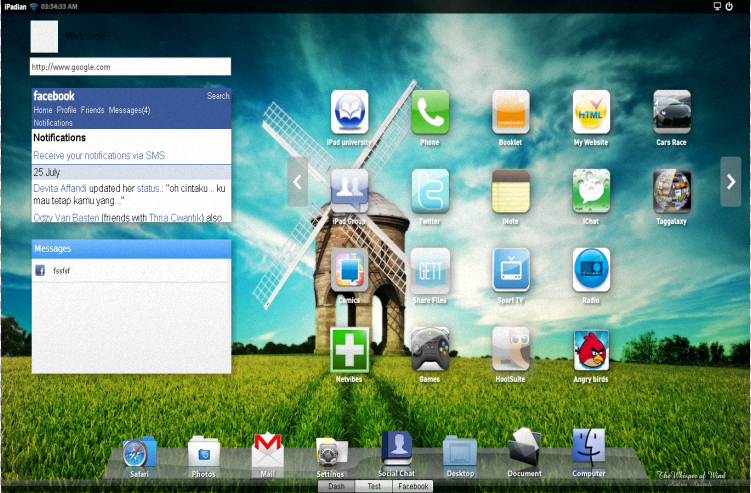Launch Social Chat from the dock

[397, 449]
